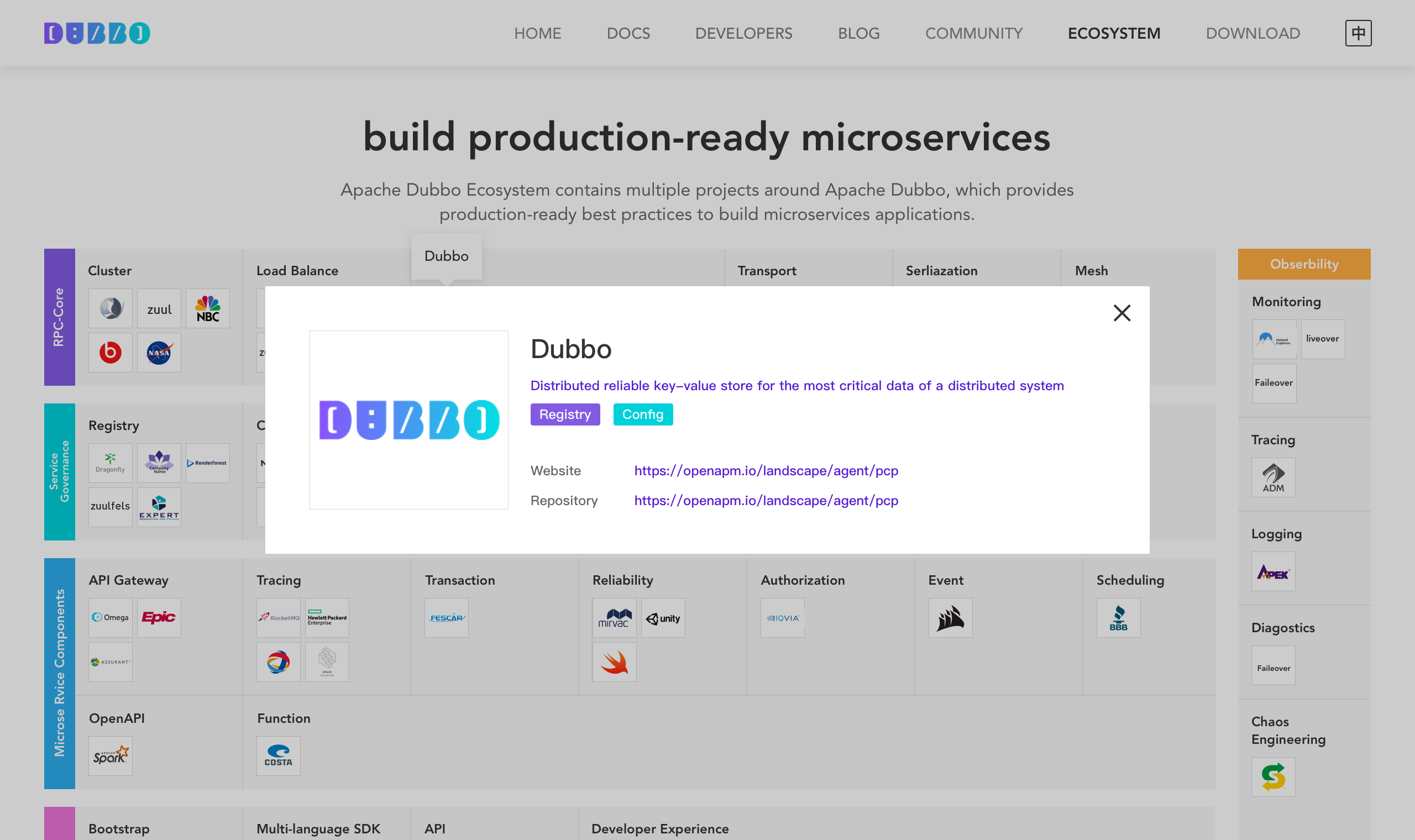Image resolution: width=1415 pixels, height=840 pixels.
Task: Select the Renderforest tile
Action: pyautogui.click(x=208, y=463)
